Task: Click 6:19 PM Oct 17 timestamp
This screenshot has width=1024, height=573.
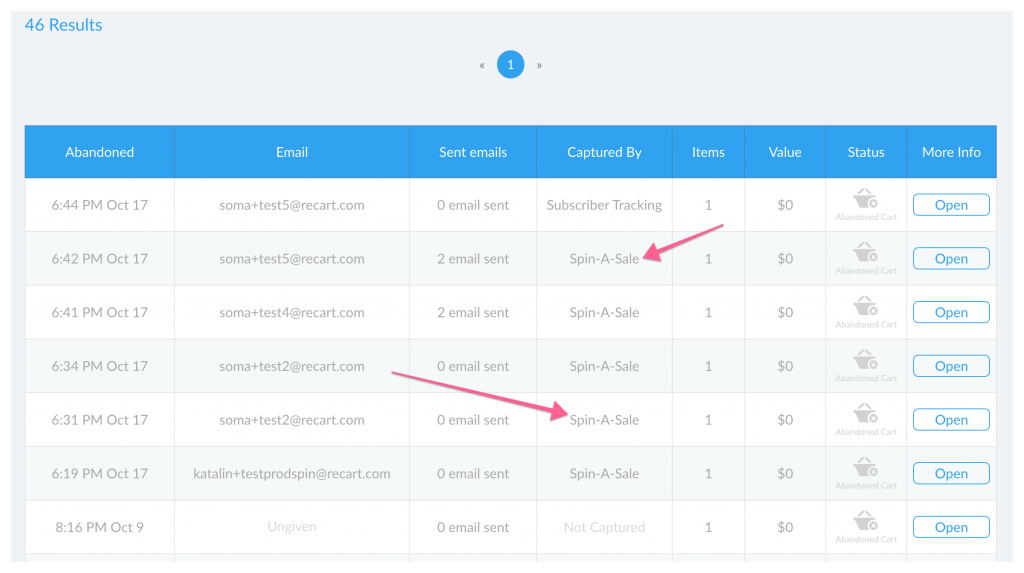Action: tap(100, 474)
